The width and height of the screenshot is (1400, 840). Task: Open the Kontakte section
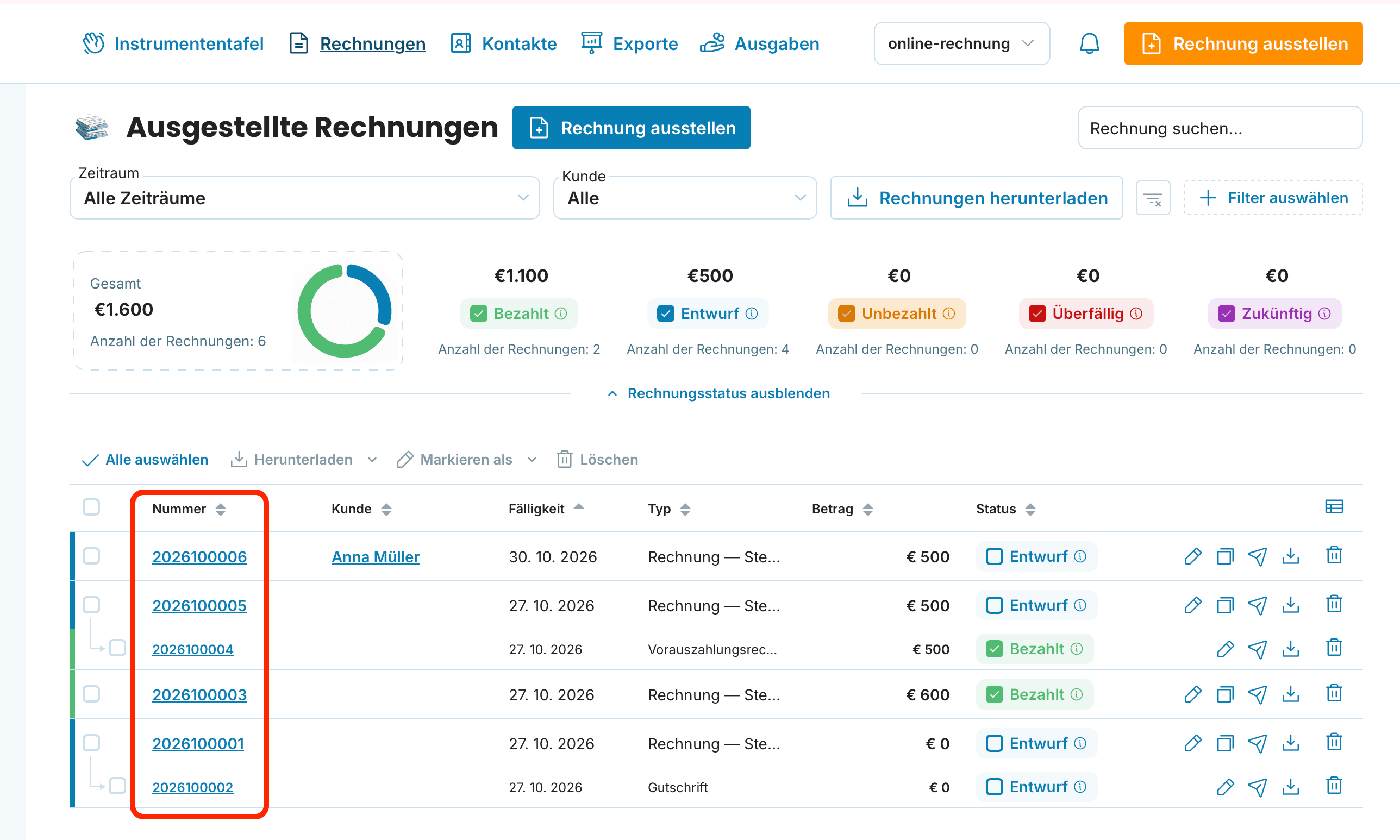[x=503, y=43]
